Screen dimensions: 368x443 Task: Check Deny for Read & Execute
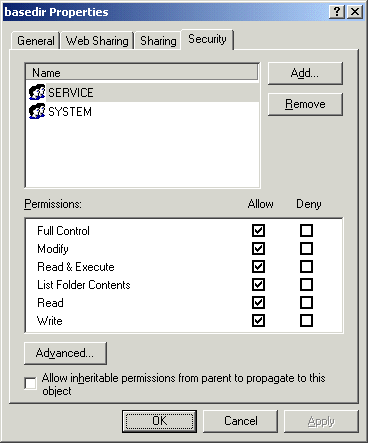pos(306,266)
